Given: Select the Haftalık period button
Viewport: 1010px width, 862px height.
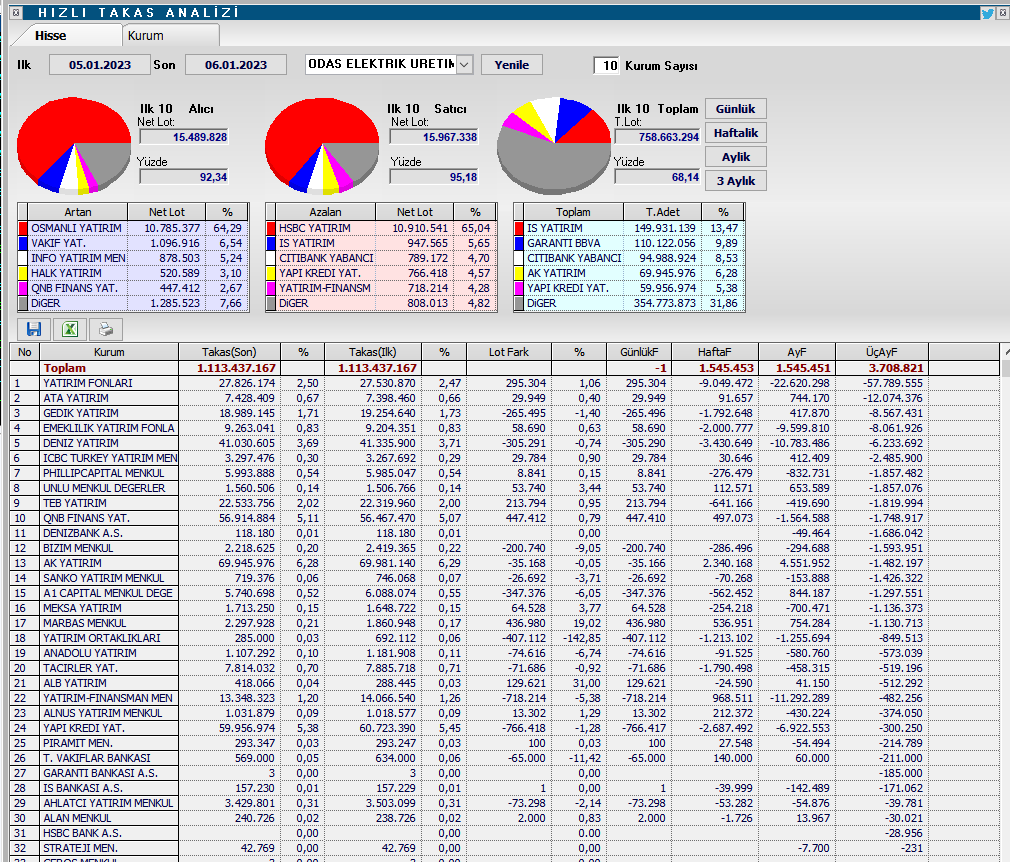Looking at the screenshot, I should [x=736, y=133].
